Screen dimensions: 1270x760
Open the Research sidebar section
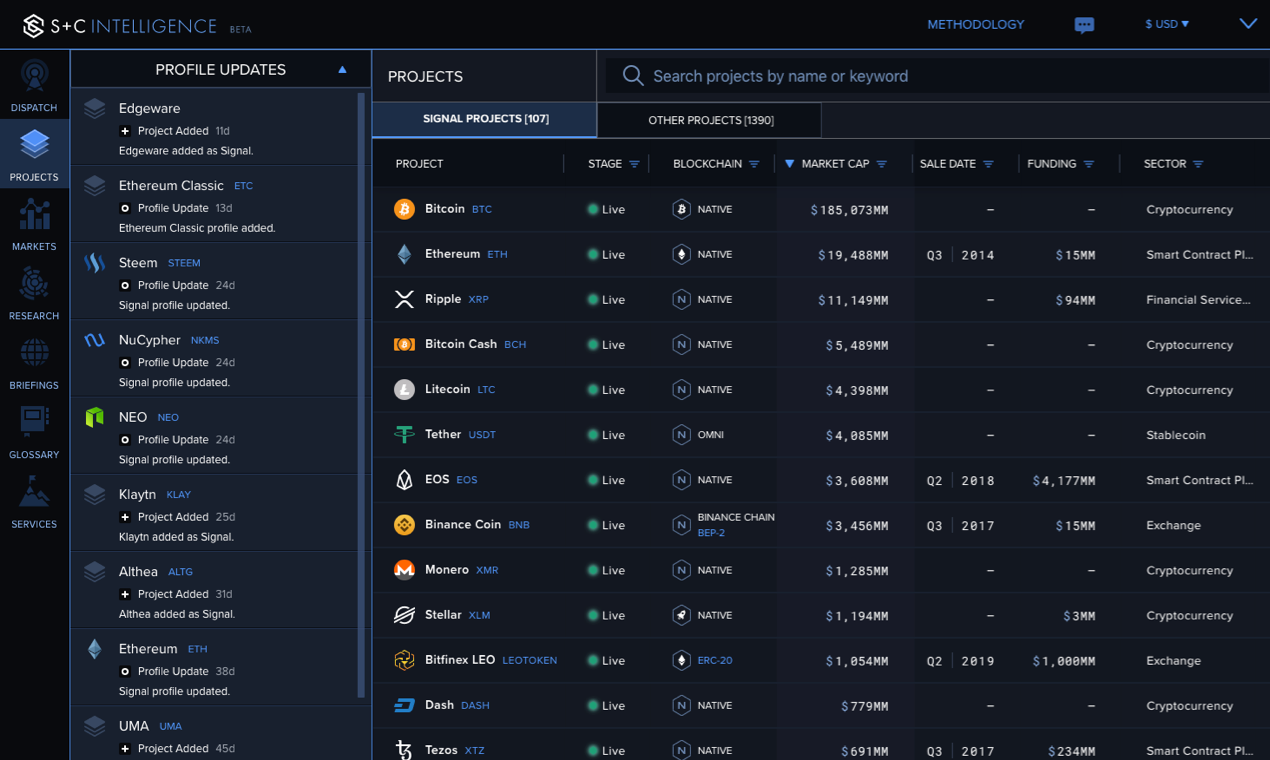tap(34, 293)
